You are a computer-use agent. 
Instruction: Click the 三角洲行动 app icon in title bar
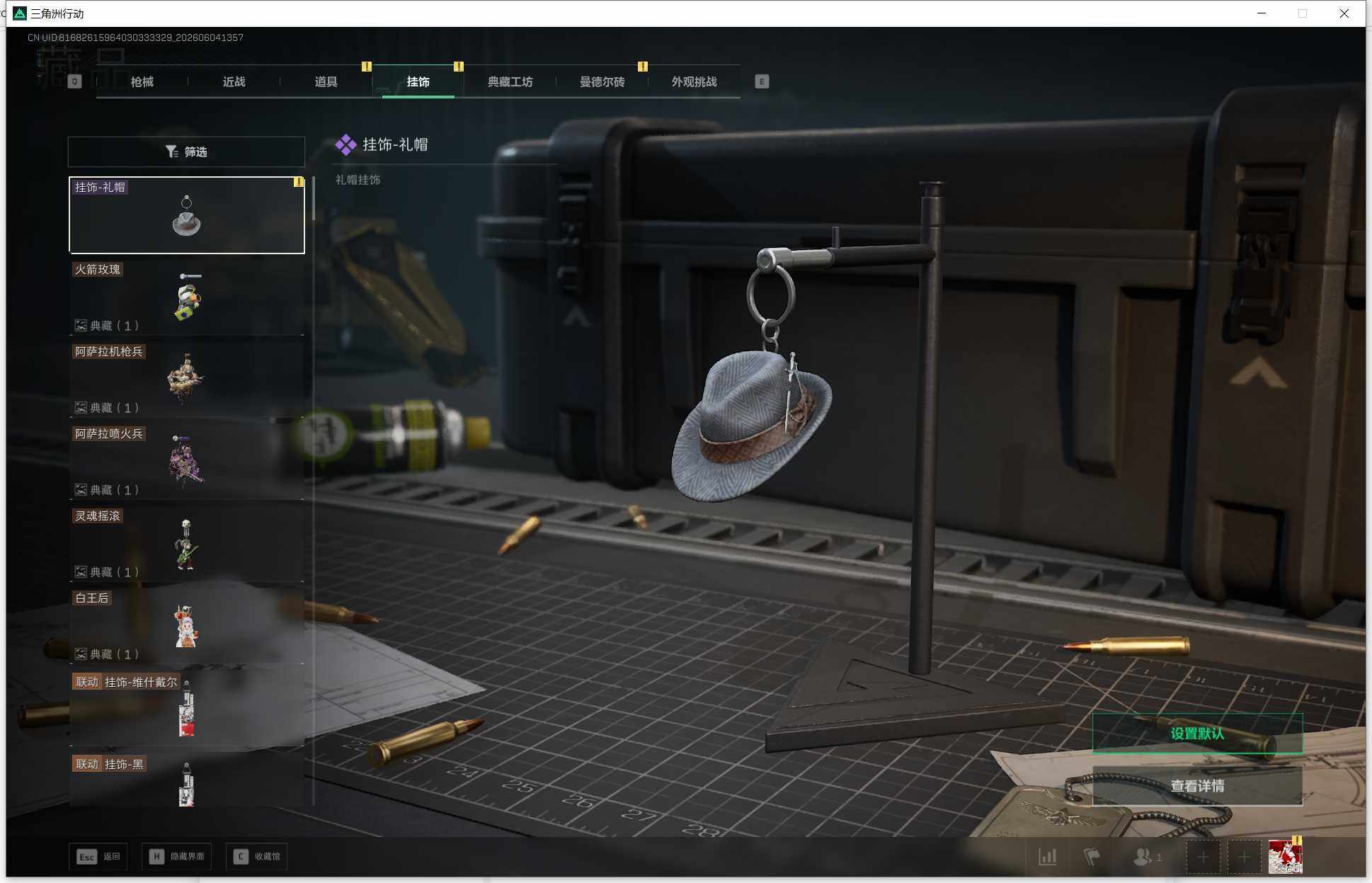click(x=20, y=13)
